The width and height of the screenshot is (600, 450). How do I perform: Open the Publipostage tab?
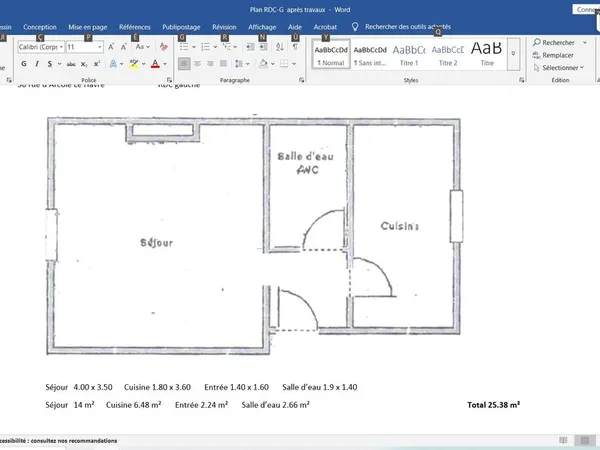[181, 27]
